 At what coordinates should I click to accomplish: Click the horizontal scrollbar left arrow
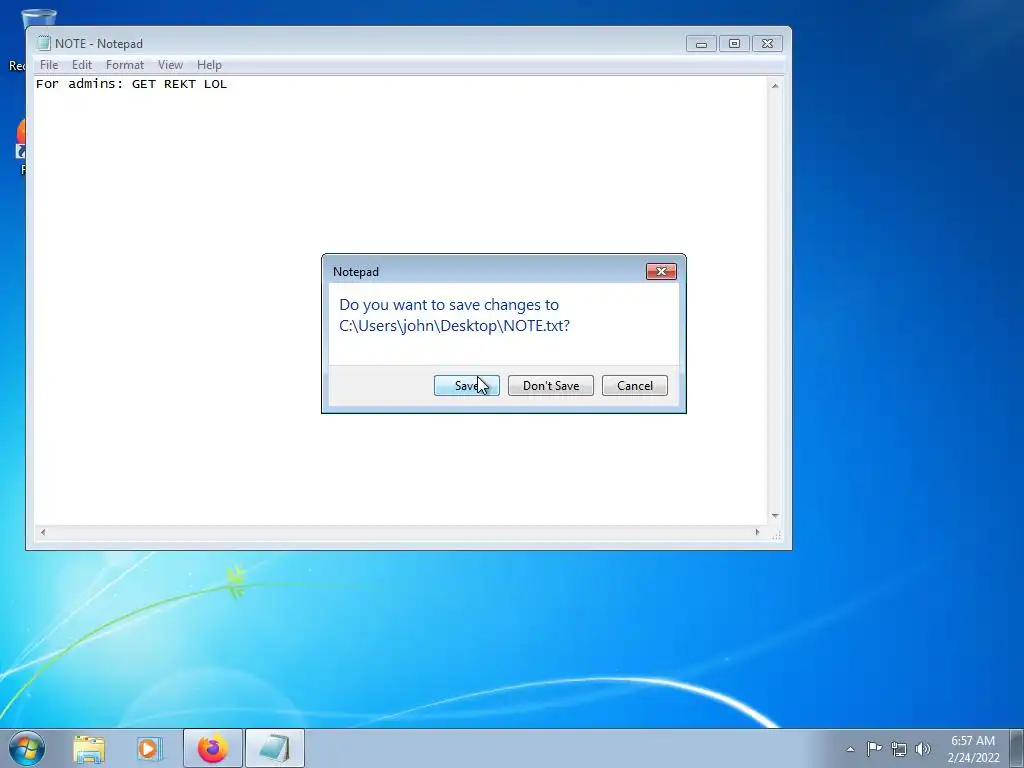pyautogui.click(x=43, y=532)
